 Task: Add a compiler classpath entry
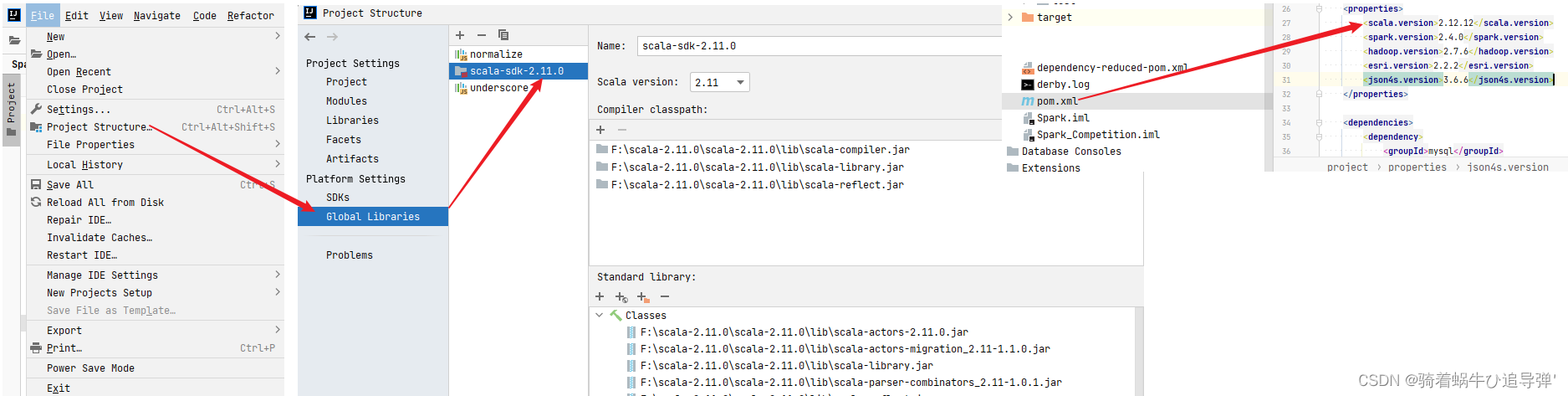pos(600,130)
